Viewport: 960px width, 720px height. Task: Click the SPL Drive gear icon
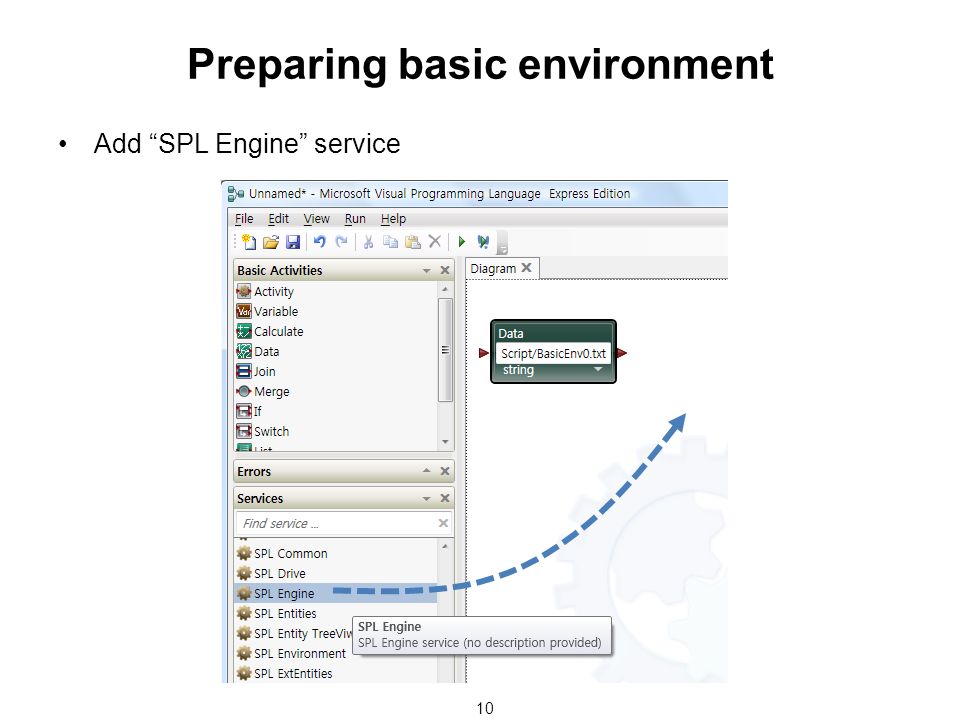(244, 574)
